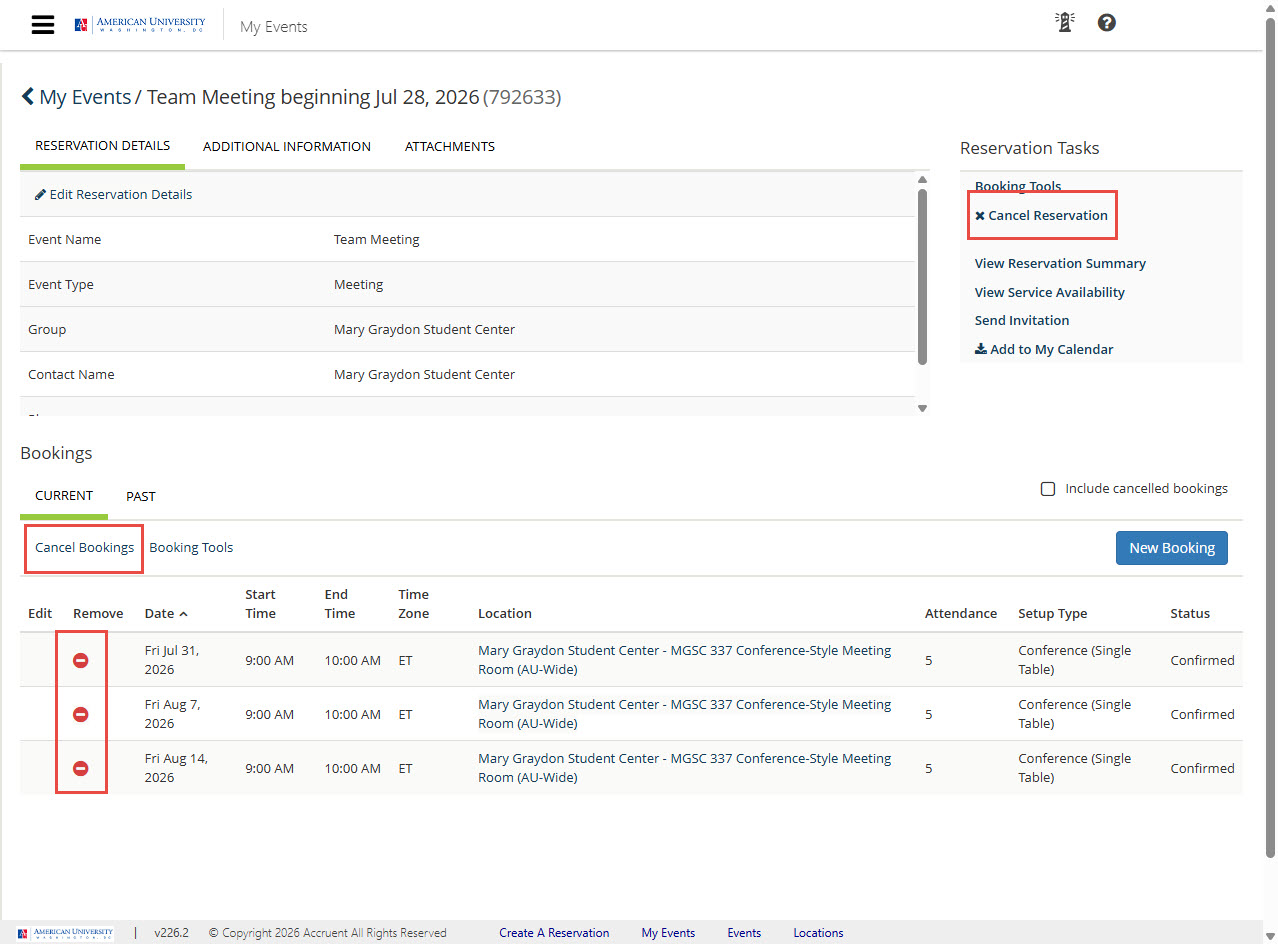Remove the Fri Aug 14, 2026 booking

81,768
